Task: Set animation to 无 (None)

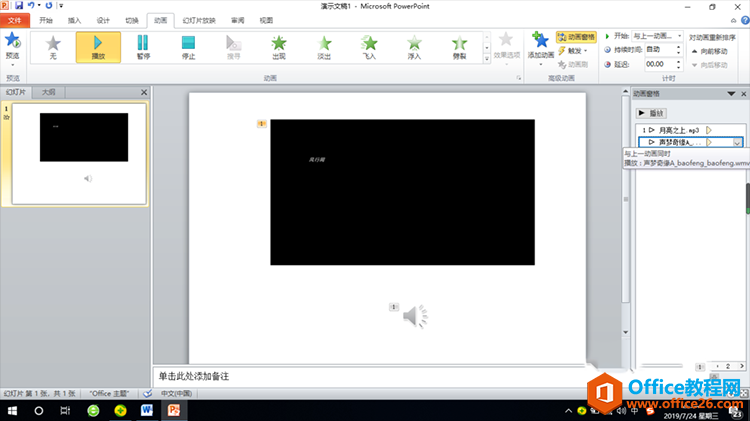Action: [x=53, y=47]
